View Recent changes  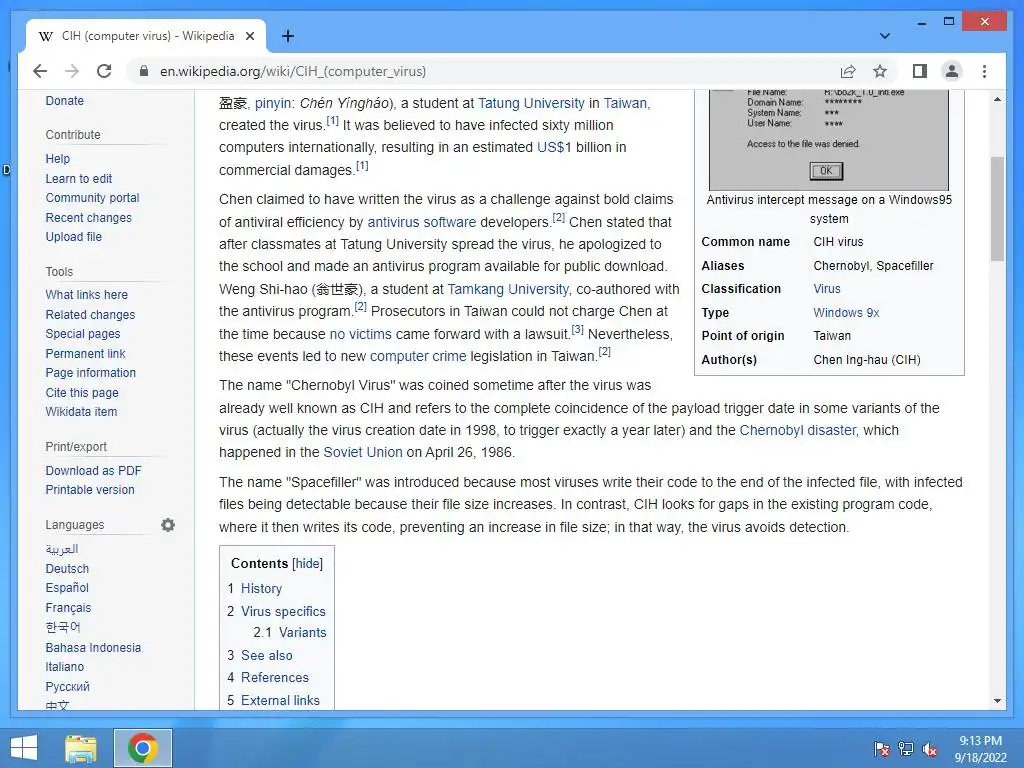coord(88,217)
